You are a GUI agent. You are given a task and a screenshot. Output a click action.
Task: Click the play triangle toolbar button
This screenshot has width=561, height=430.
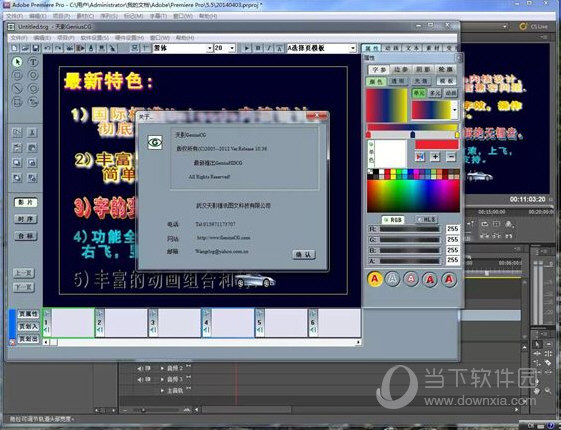(246, 48)
